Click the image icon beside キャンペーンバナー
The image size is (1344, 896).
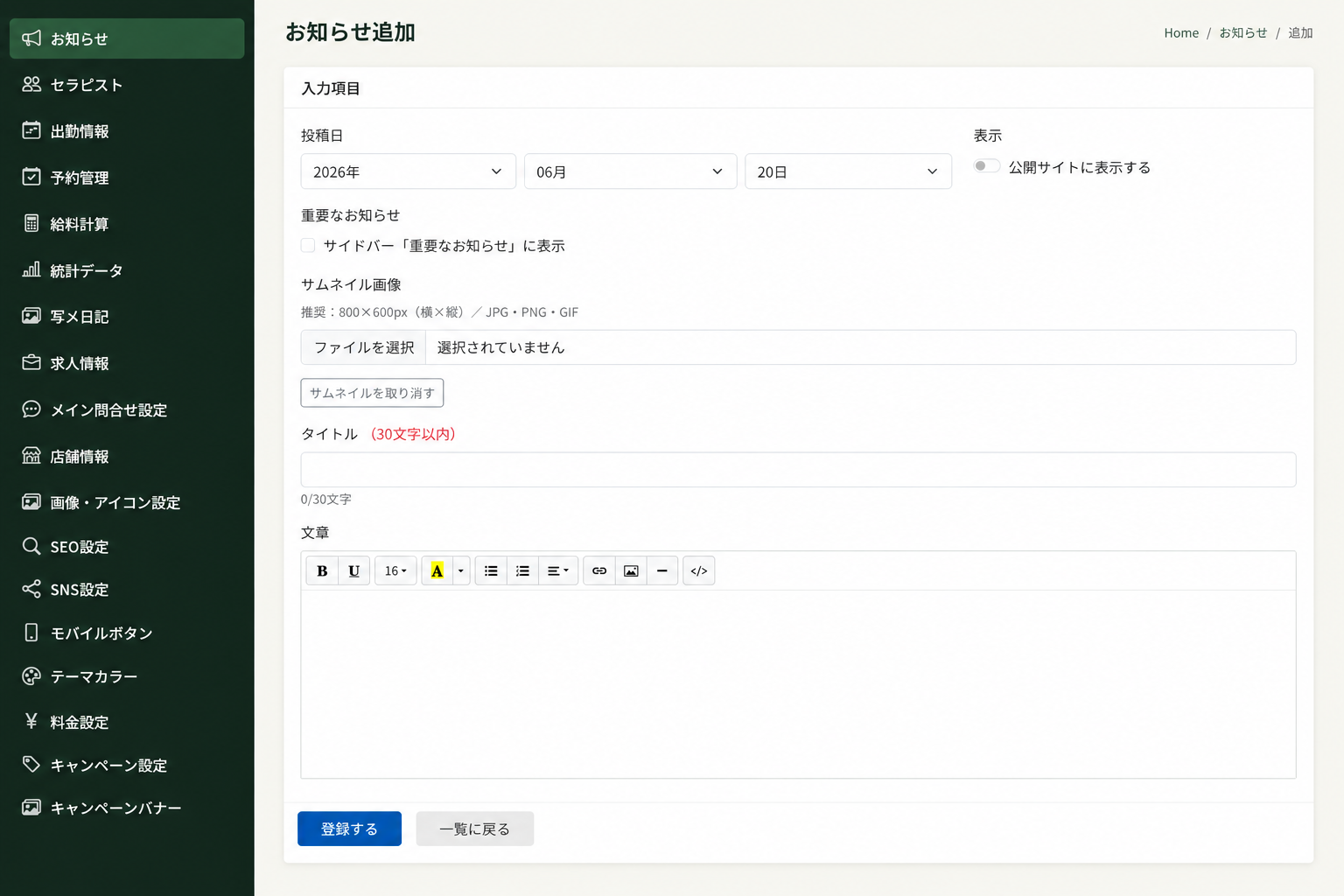[31, 807]
